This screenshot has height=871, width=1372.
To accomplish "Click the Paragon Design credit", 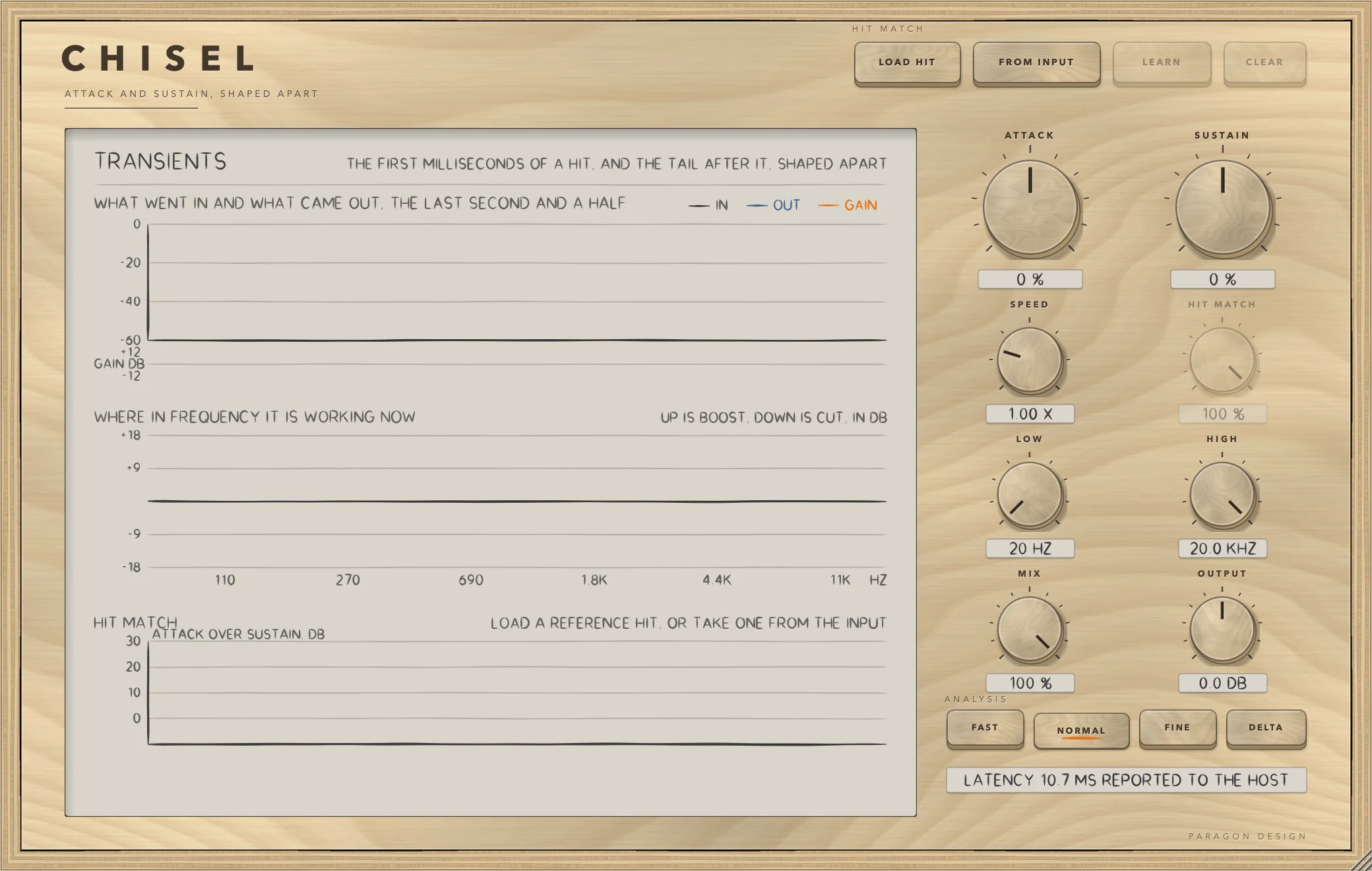I will click(x=1247, y=836).
